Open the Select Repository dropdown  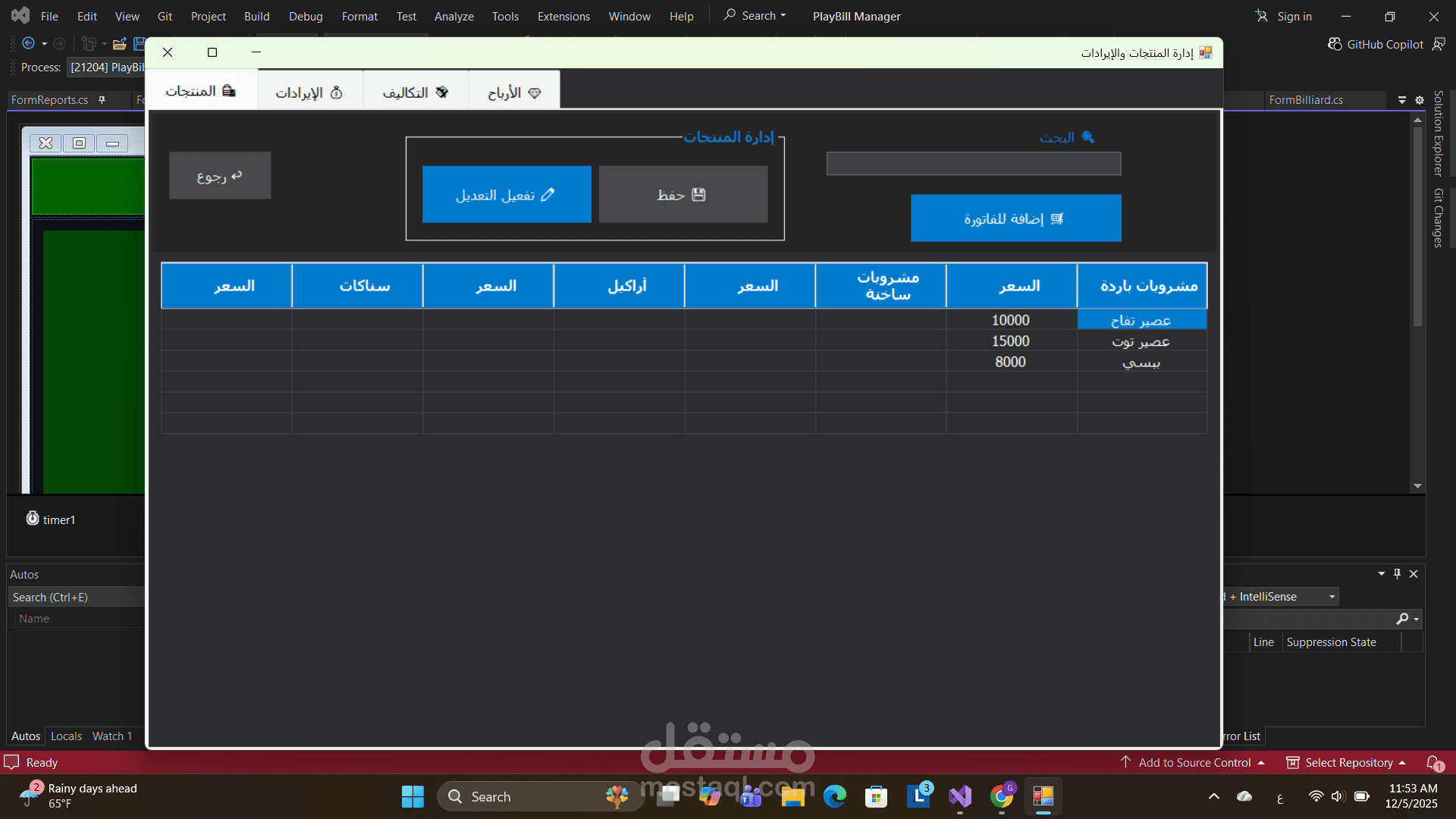1350,762
